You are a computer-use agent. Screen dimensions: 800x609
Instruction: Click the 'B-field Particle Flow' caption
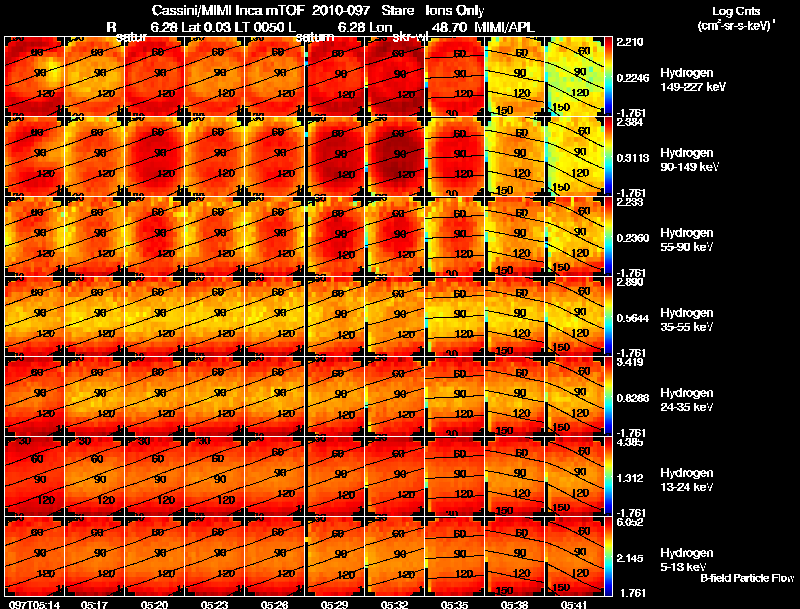click(x=747, y=578)
